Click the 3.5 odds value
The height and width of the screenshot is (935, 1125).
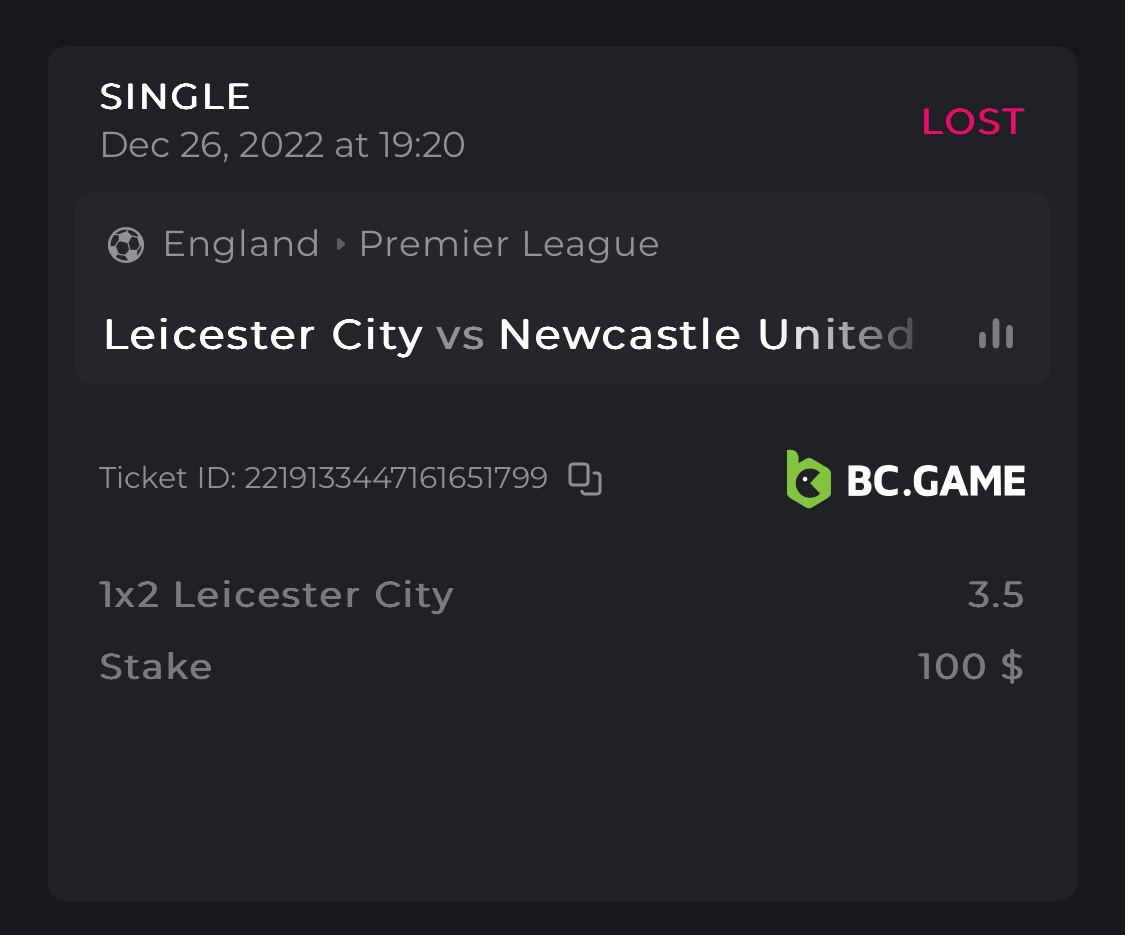tap(996, 595)
